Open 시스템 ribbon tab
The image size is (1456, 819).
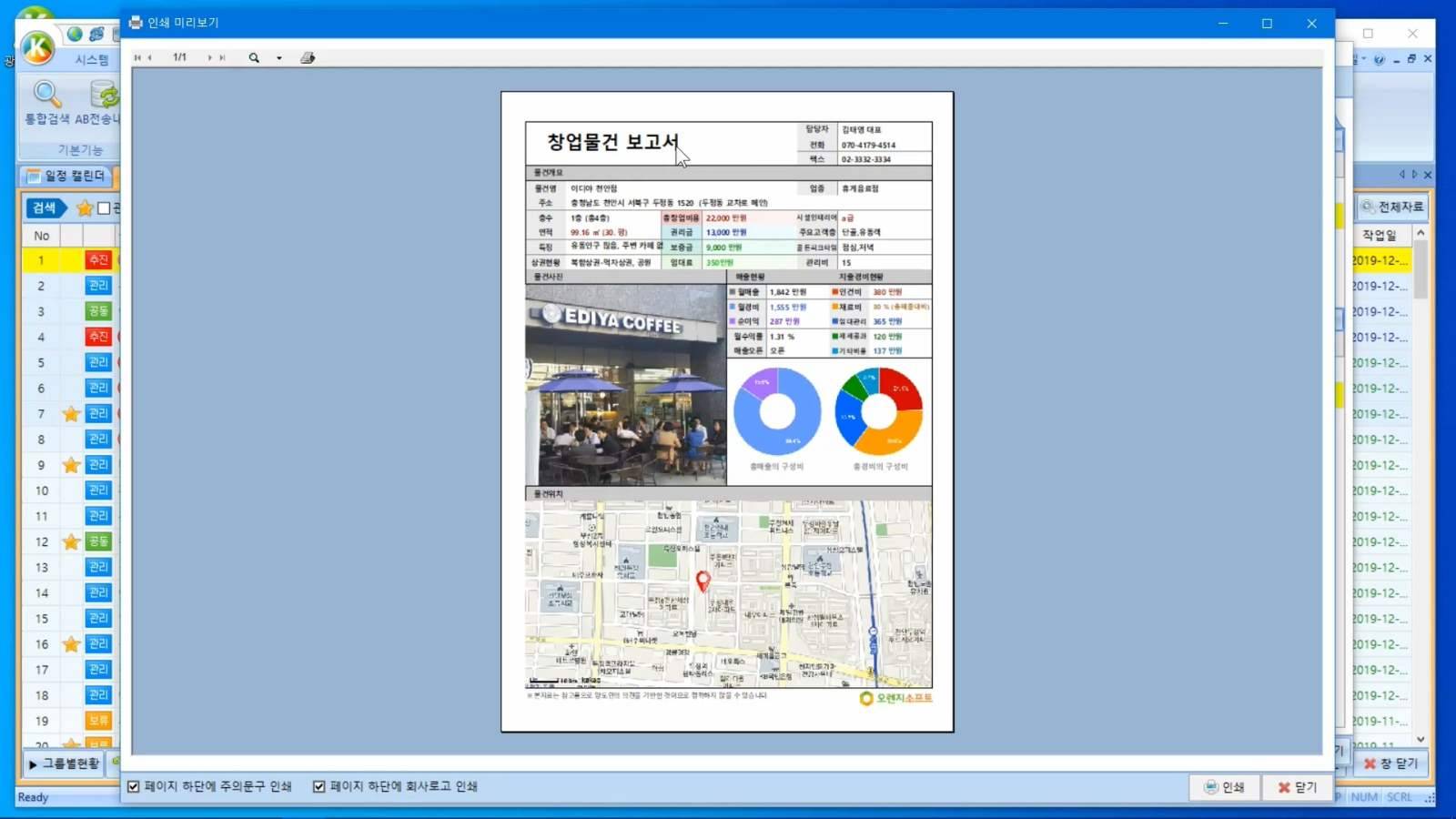(92, 59)
